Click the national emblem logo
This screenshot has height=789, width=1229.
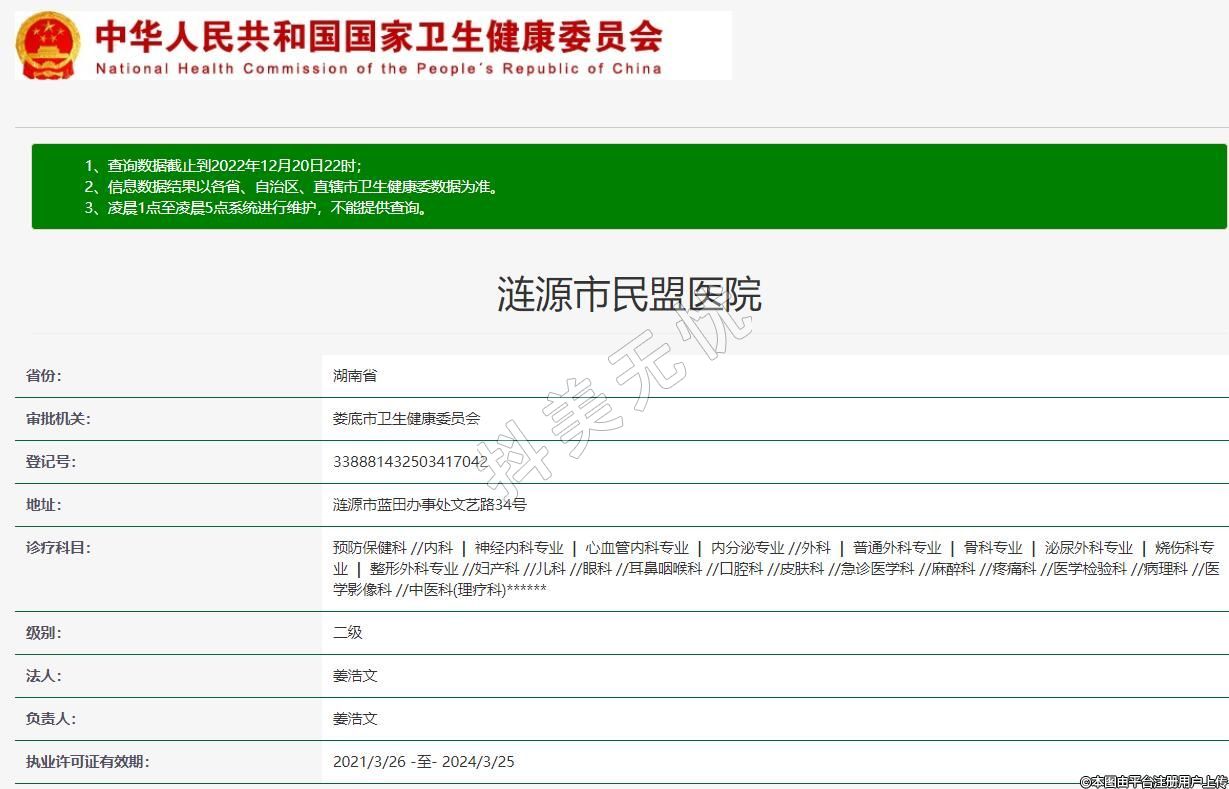[48, 47]
